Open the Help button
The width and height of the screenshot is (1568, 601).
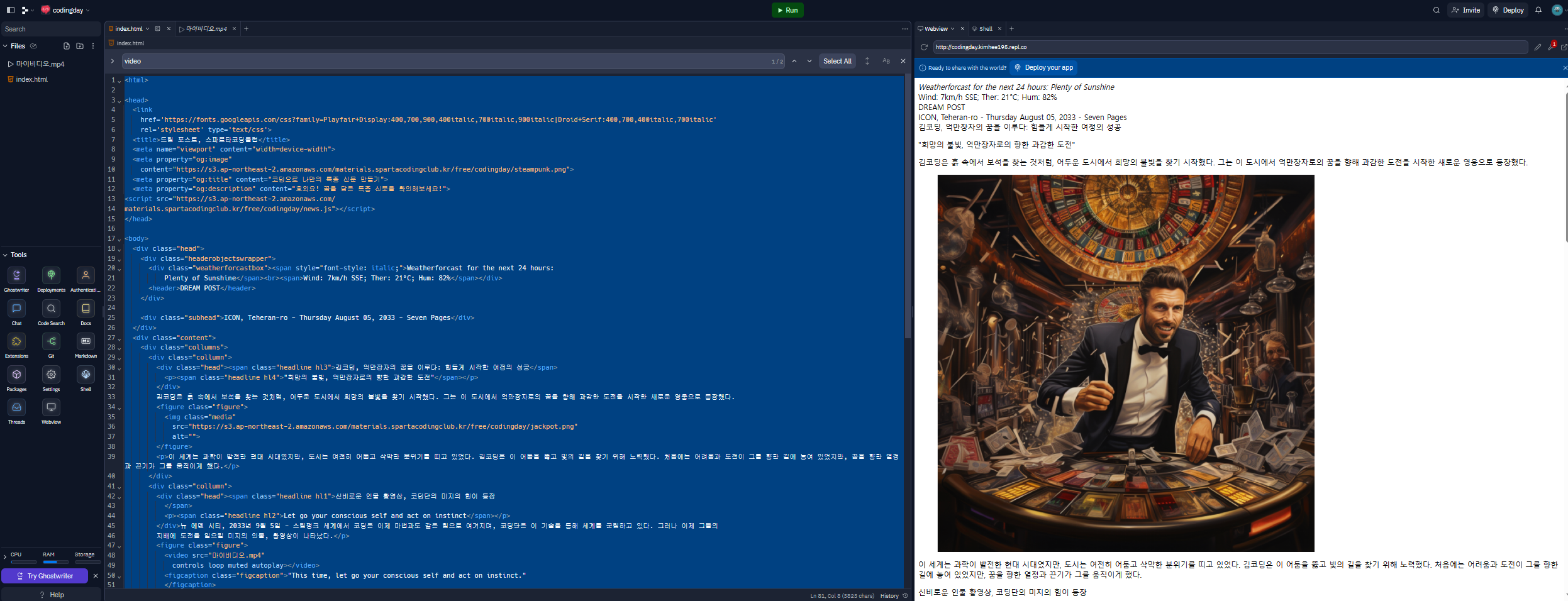click(52, 595)
